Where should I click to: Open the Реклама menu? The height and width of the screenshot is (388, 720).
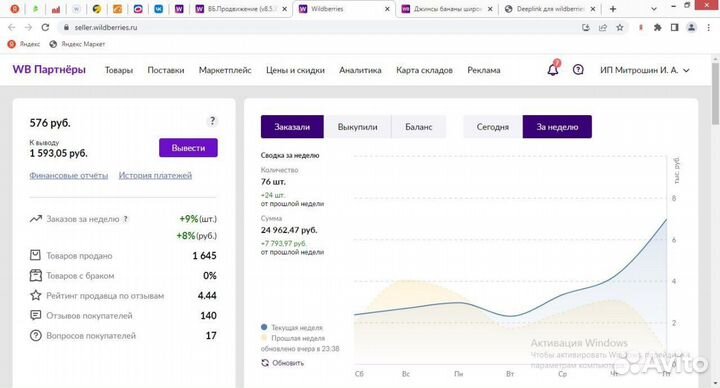click(x=484, y=70)
